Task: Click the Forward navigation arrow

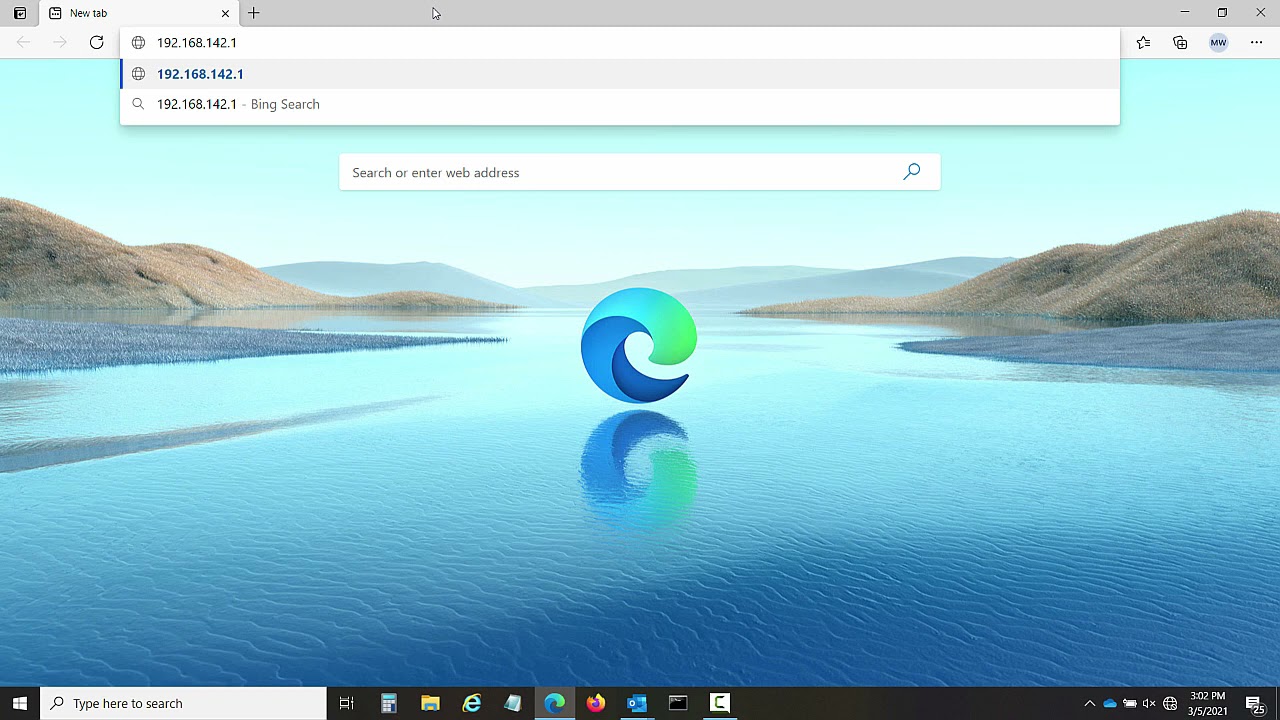Action: click(60, 42)
